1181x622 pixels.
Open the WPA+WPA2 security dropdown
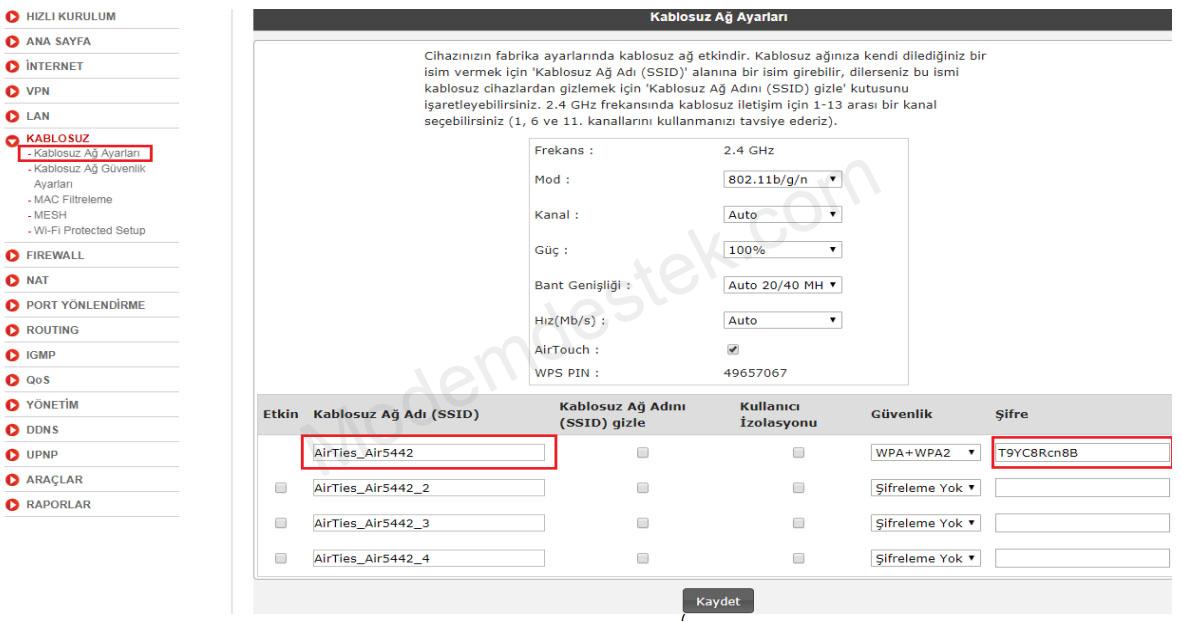pyautogui.click(x=924, y=453)
